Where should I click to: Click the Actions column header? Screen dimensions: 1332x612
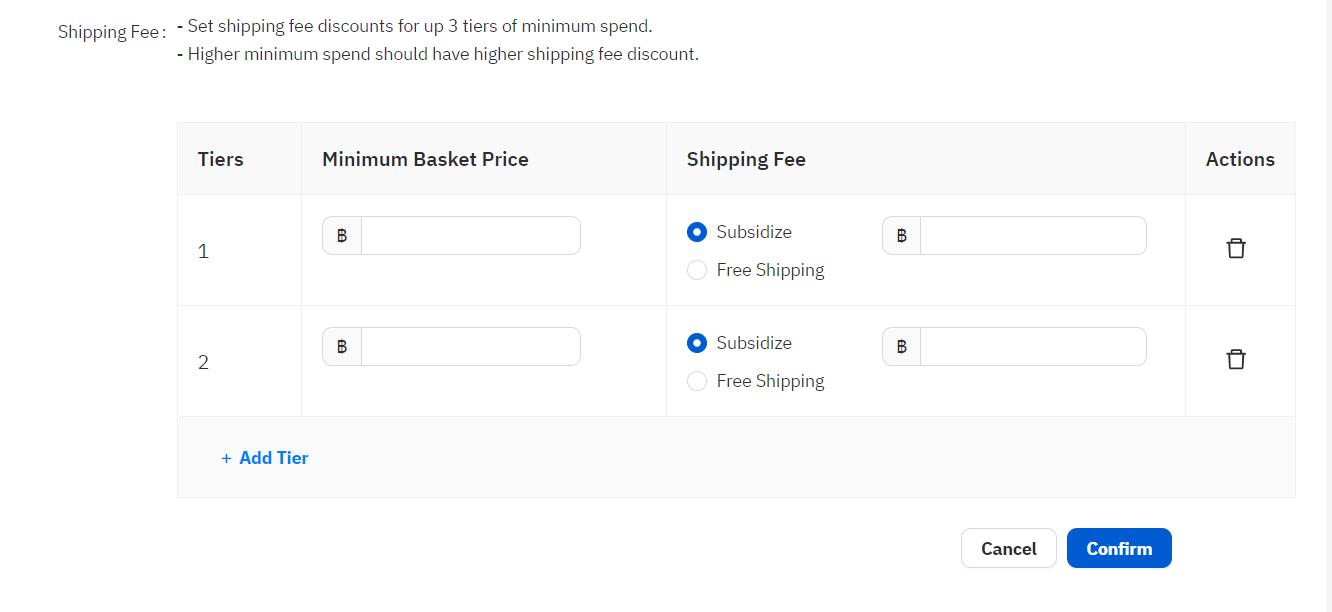pyautogui.click(x=1240, y=159)
